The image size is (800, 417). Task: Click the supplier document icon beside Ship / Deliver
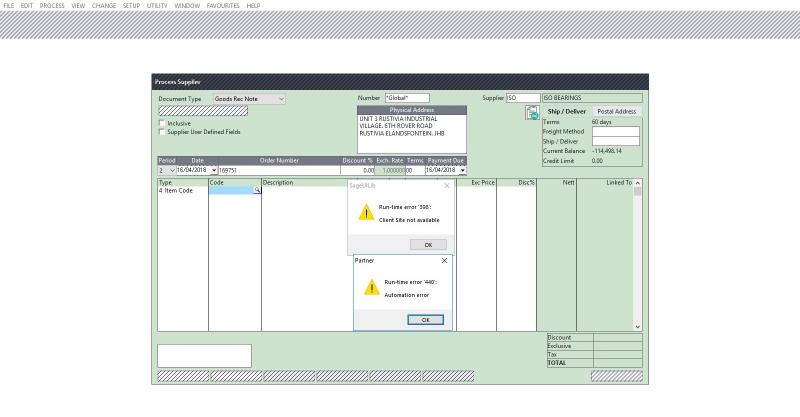tap(534, 114)
